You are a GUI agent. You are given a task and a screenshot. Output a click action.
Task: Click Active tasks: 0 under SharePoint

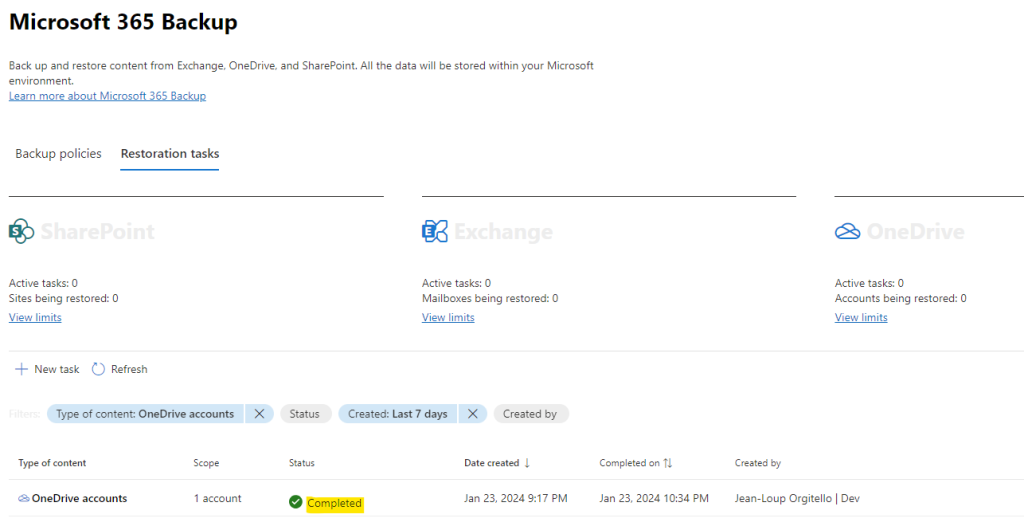click(x=43, y=283)
